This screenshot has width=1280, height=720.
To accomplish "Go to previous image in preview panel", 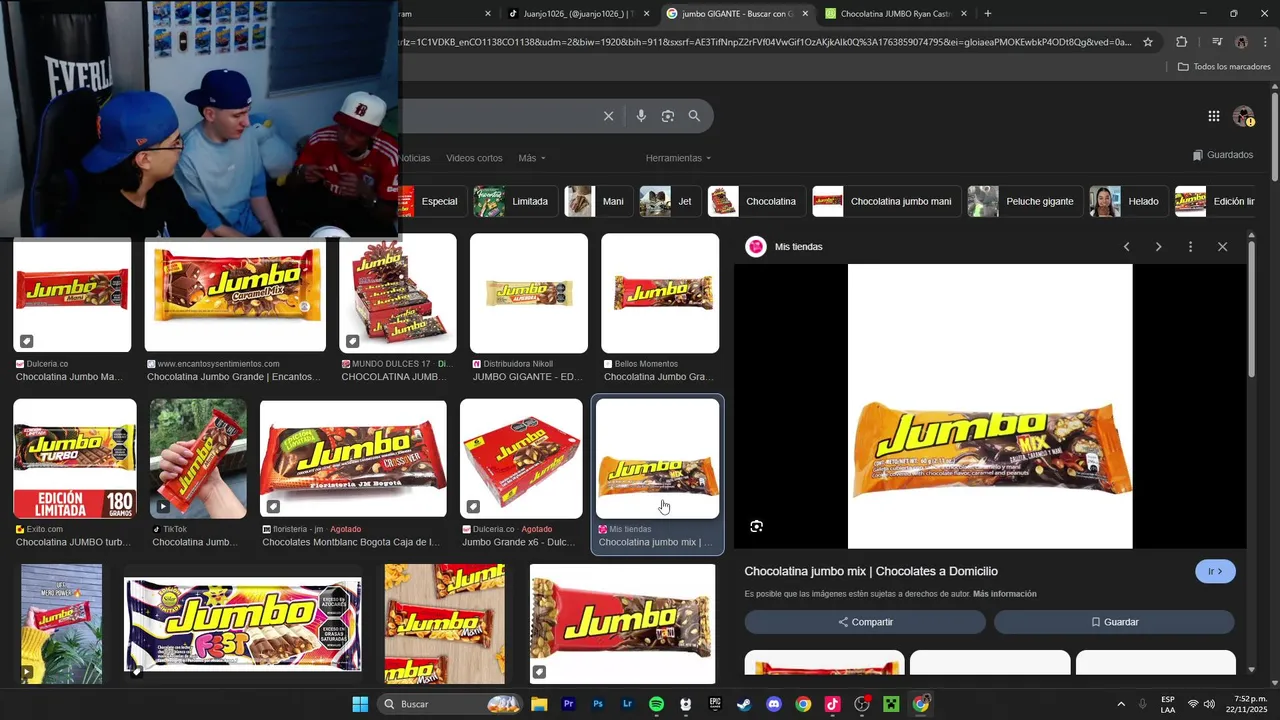I will coord(1126,247).
